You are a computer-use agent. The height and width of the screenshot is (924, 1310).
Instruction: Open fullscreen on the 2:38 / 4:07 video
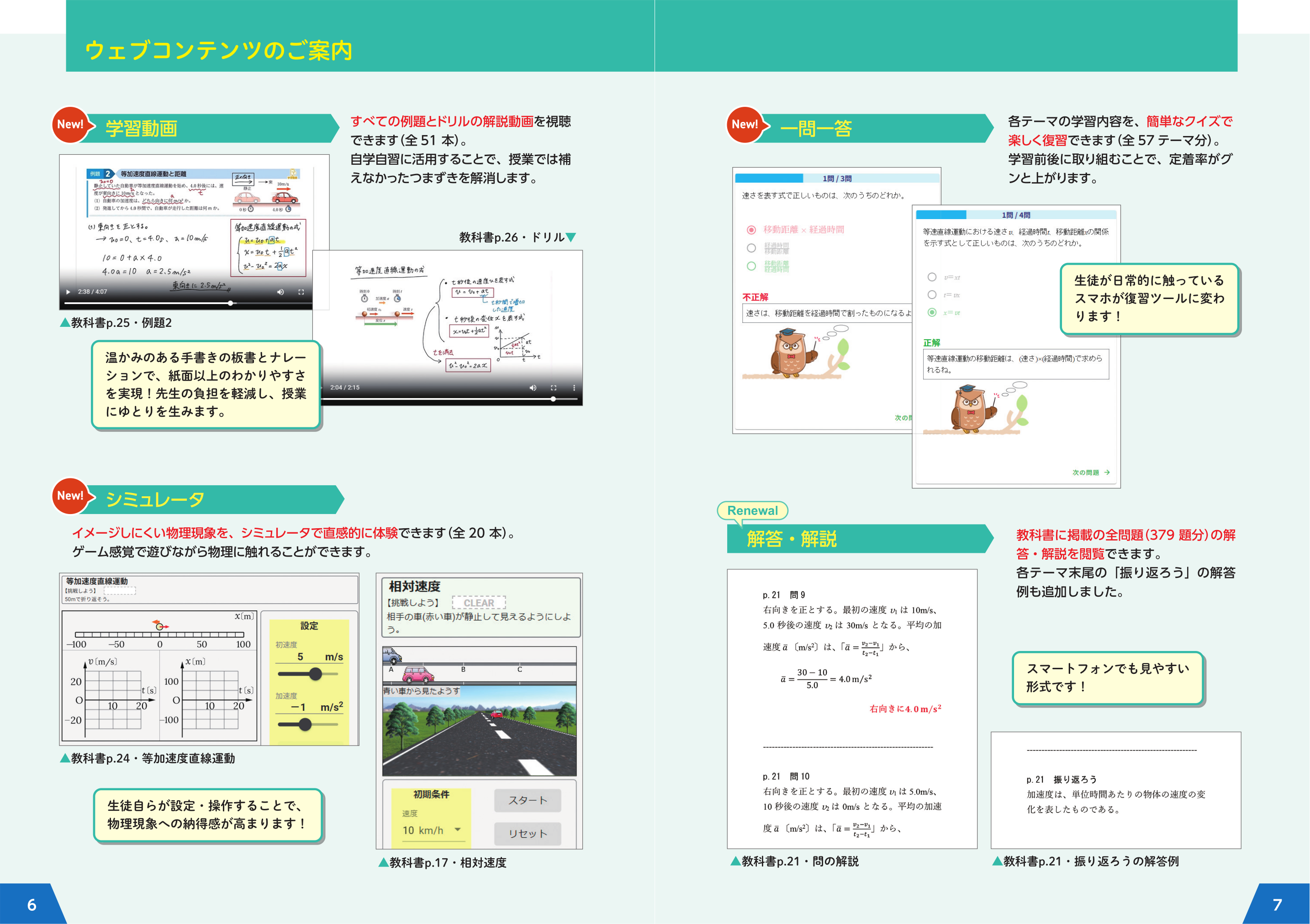click(x=301, y=292)
